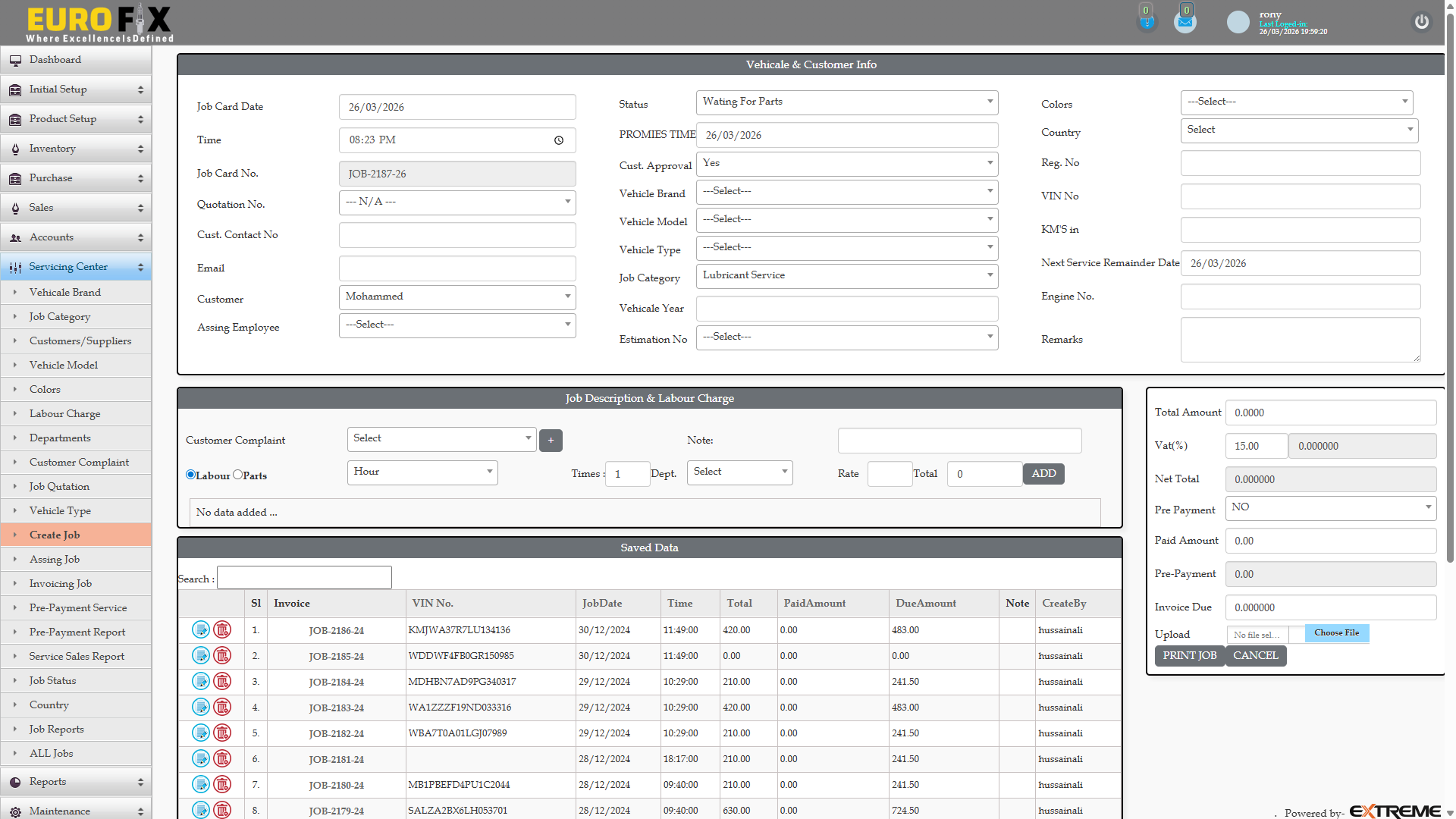Image resolution: width=1456 pixels, height=819 pixels.
Task: Click the clock icon in the Time field
Action: pyautogui.click(x=560, y=140)
